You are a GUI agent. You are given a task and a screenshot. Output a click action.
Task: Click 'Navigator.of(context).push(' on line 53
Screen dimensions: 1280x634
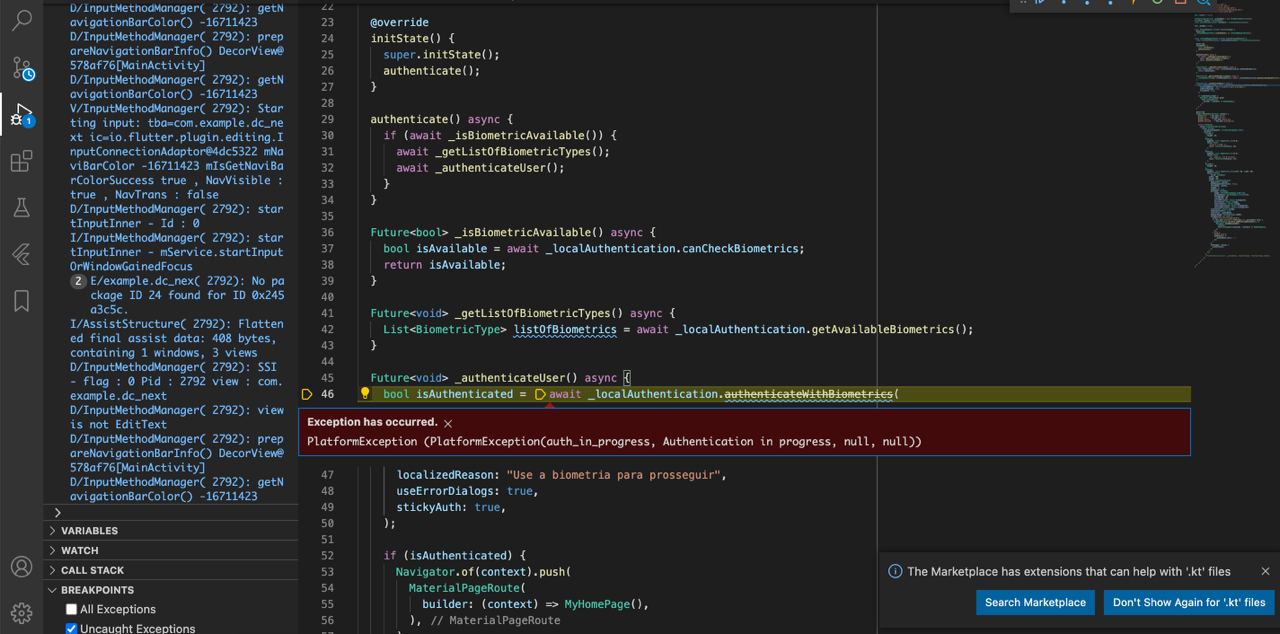[483, 572]
